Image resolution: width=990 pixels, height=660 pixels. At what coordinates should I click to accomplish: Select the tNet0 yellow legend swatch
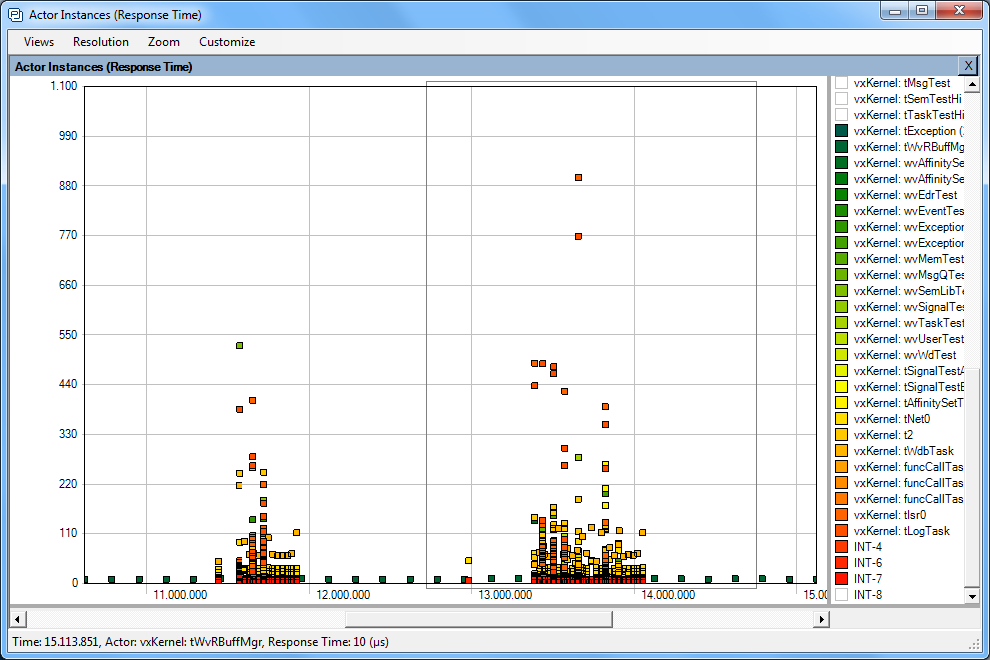click(x=842, y=419)
